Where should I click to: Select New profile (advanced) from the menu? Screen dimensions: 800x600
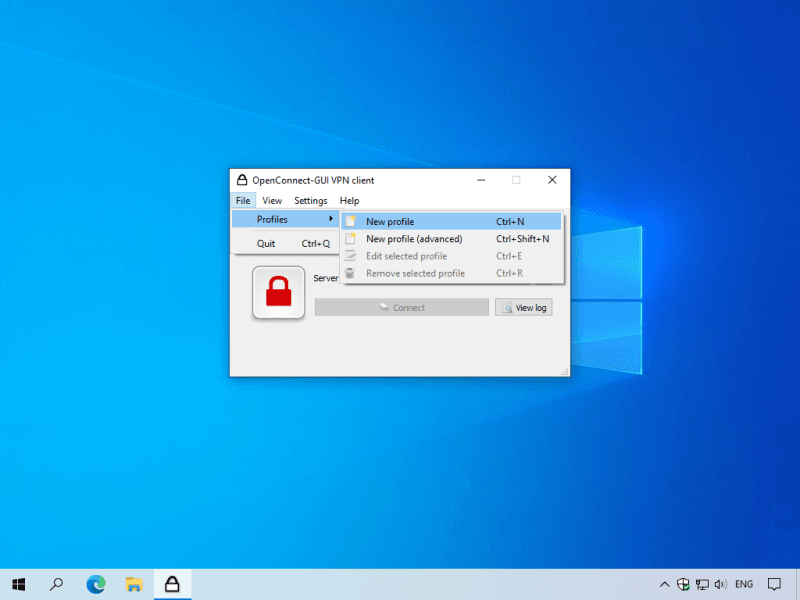pos(414,239)
